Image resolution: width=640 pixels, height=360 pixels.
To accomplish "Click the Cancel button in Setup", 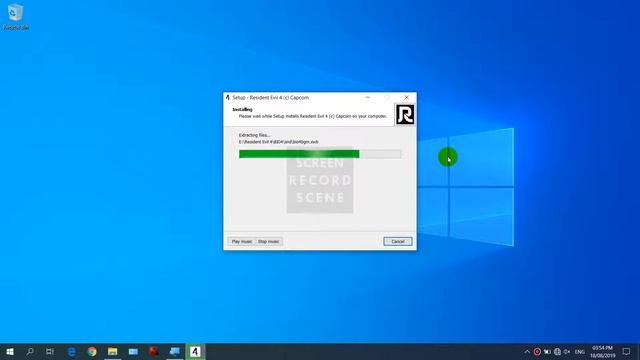I will point(398,242).
